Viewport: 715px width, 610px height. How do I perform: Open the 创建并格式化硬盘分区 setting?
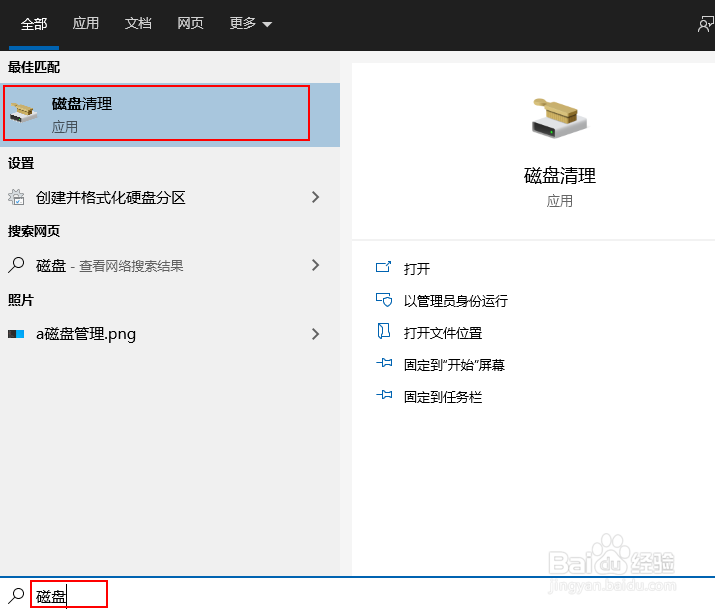tap(170, 197)
